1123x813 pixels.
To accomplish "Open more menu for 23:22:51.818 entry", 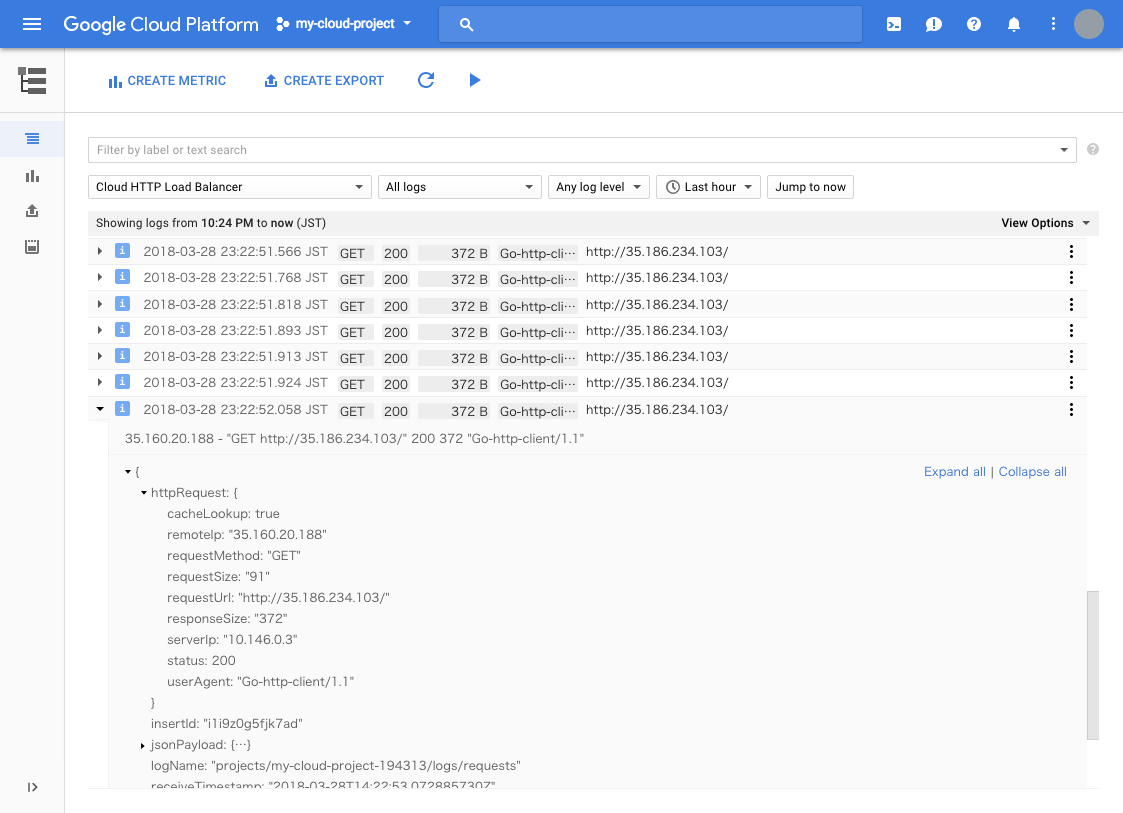I will [x=1071, y=304].
